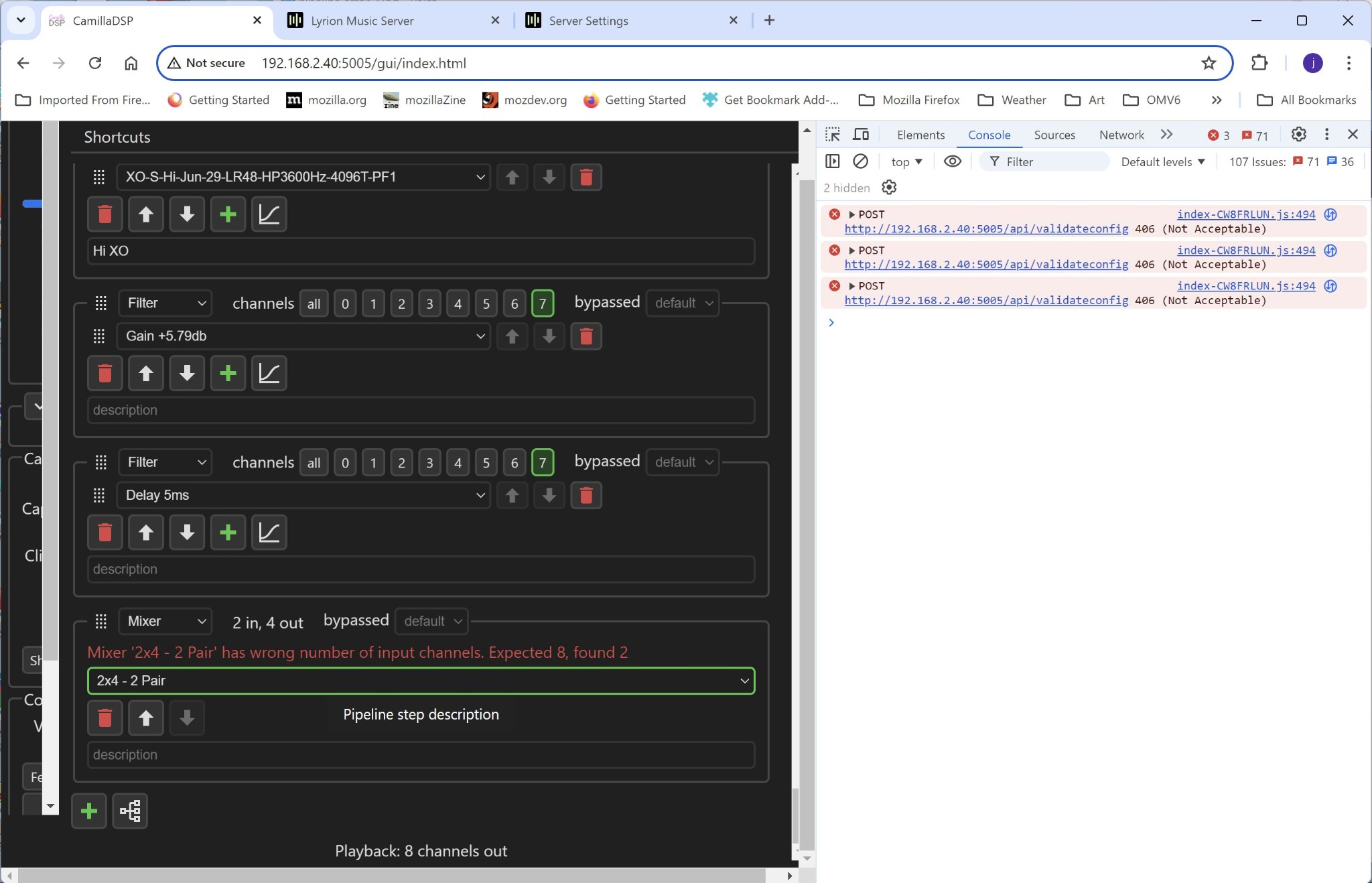This screenshot has width=1372, height=883.
Task: Show more DevTools tabs
Action: coord(1166,135)
